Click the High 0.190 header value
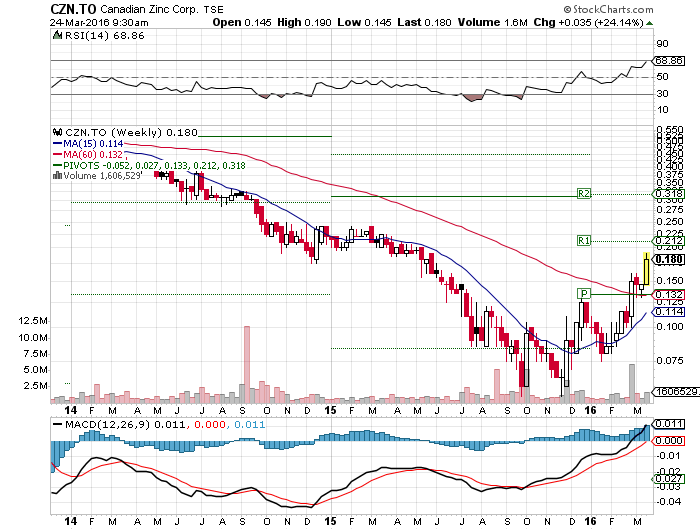This screenshot has height=530, width=700. click(x=304, y=22)
